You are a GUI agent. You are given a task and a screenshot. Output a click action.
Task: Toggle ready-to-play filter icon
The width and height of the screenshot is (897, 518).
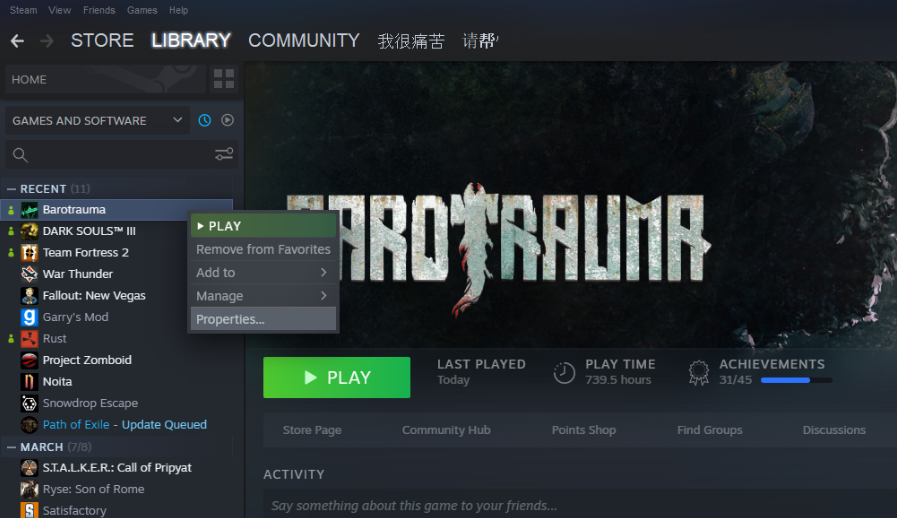tap(227, 120)
